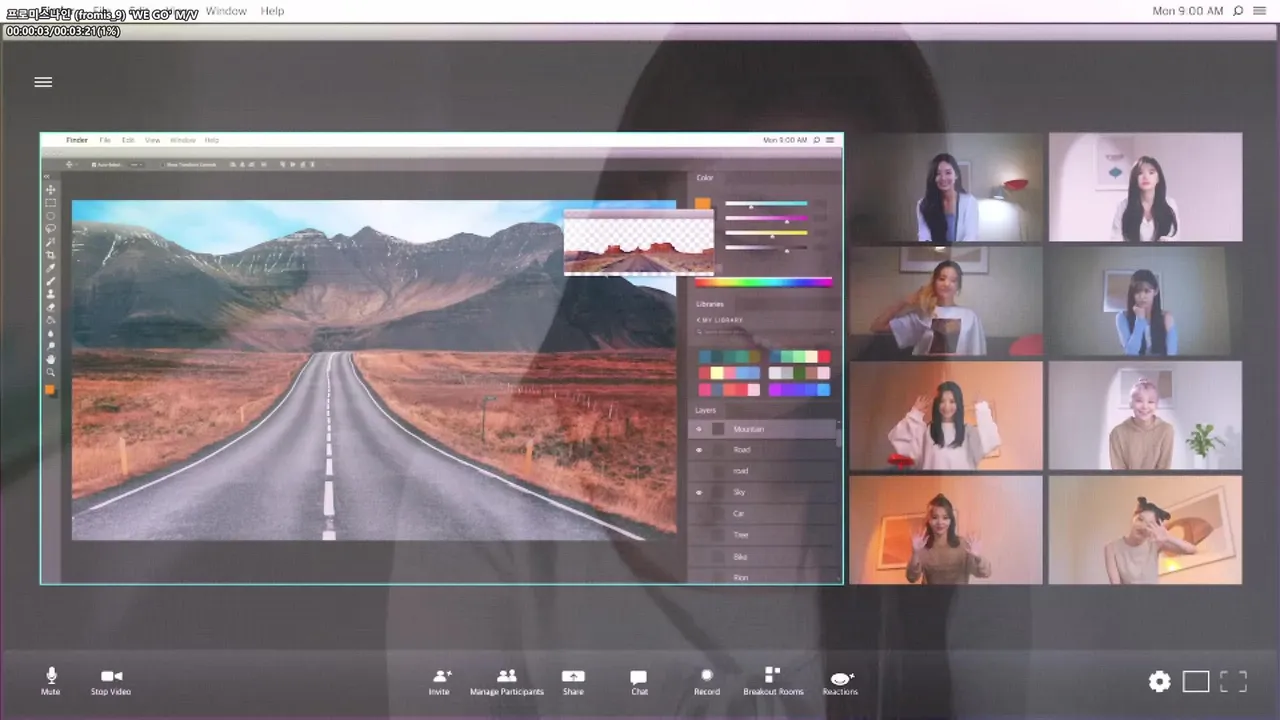Image resolution: width=1280 pixels, height=720 pixels.
Task: Open Manage Participants
Action: (x=507, y=682)
